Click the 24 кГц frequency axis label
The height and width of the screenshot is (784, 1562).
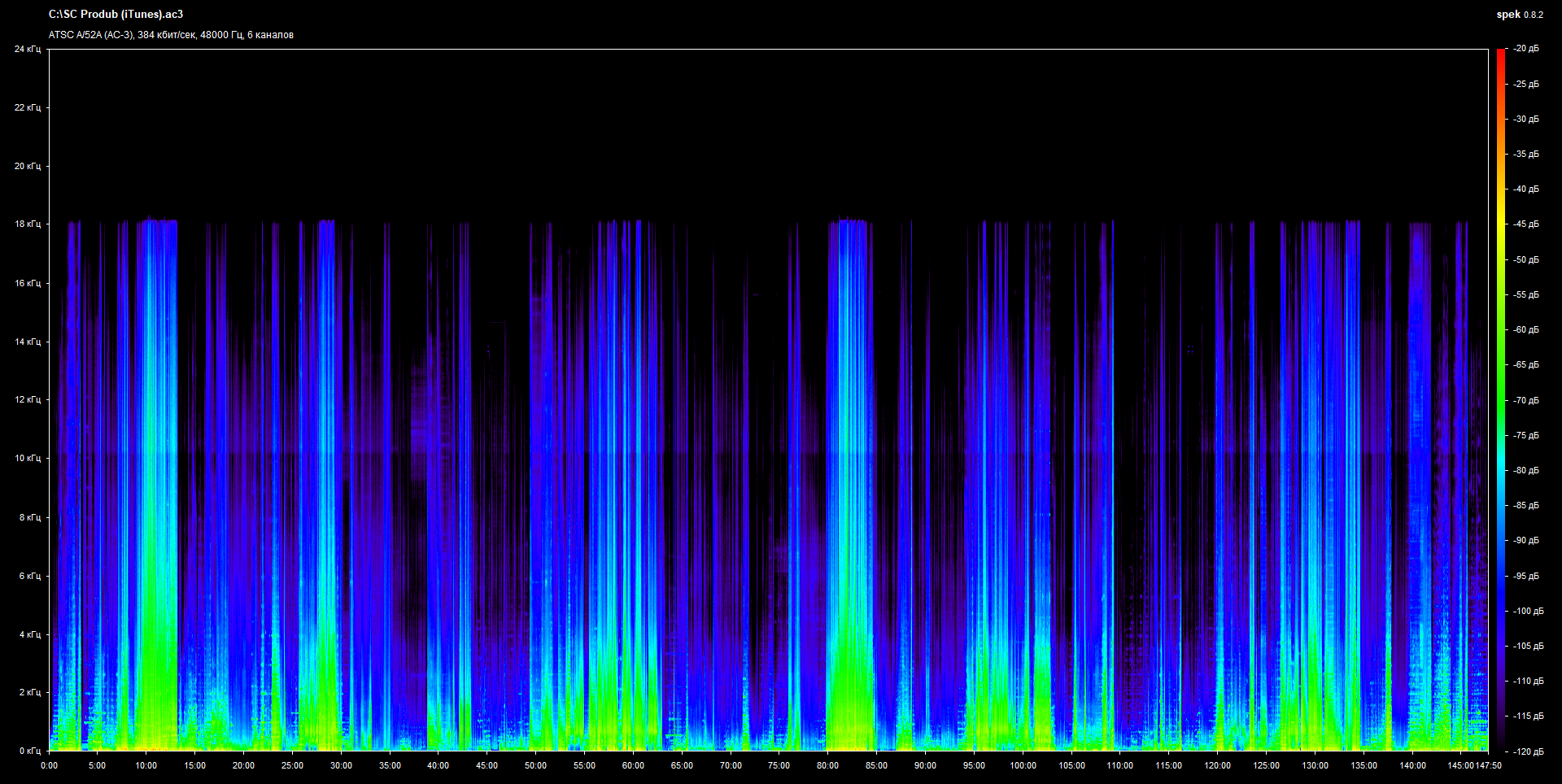point(27,50)
